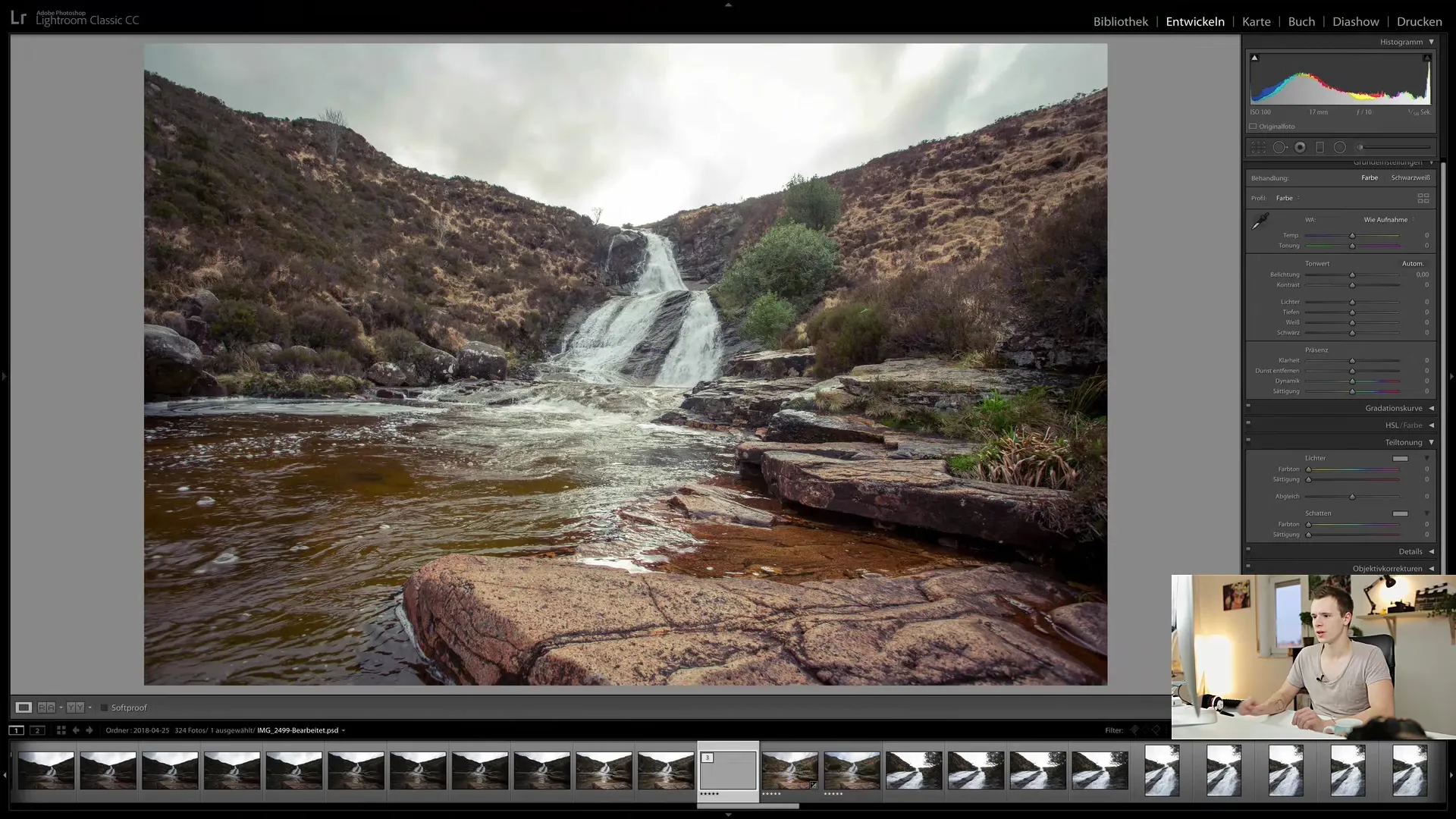
Task: Open the profile browser grid icon
Action: click(x=1423, y=199)
